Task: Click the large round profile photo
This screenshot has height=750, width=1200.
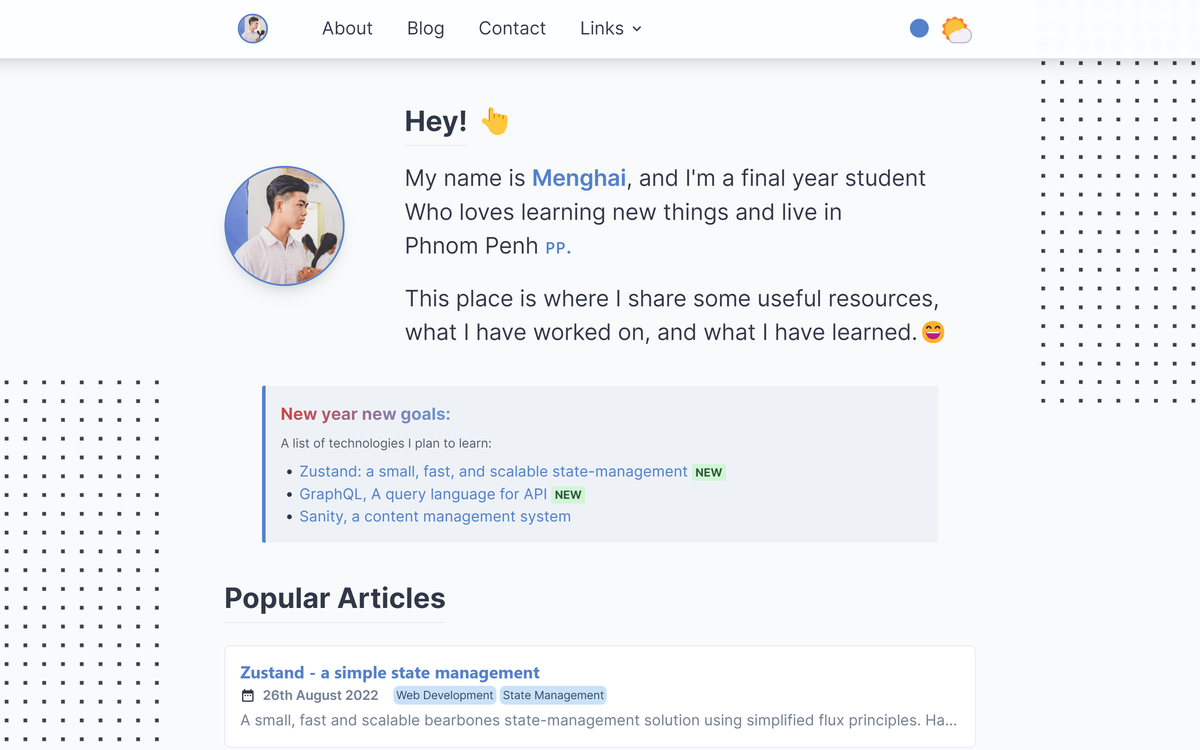Action: click(285, 226)
